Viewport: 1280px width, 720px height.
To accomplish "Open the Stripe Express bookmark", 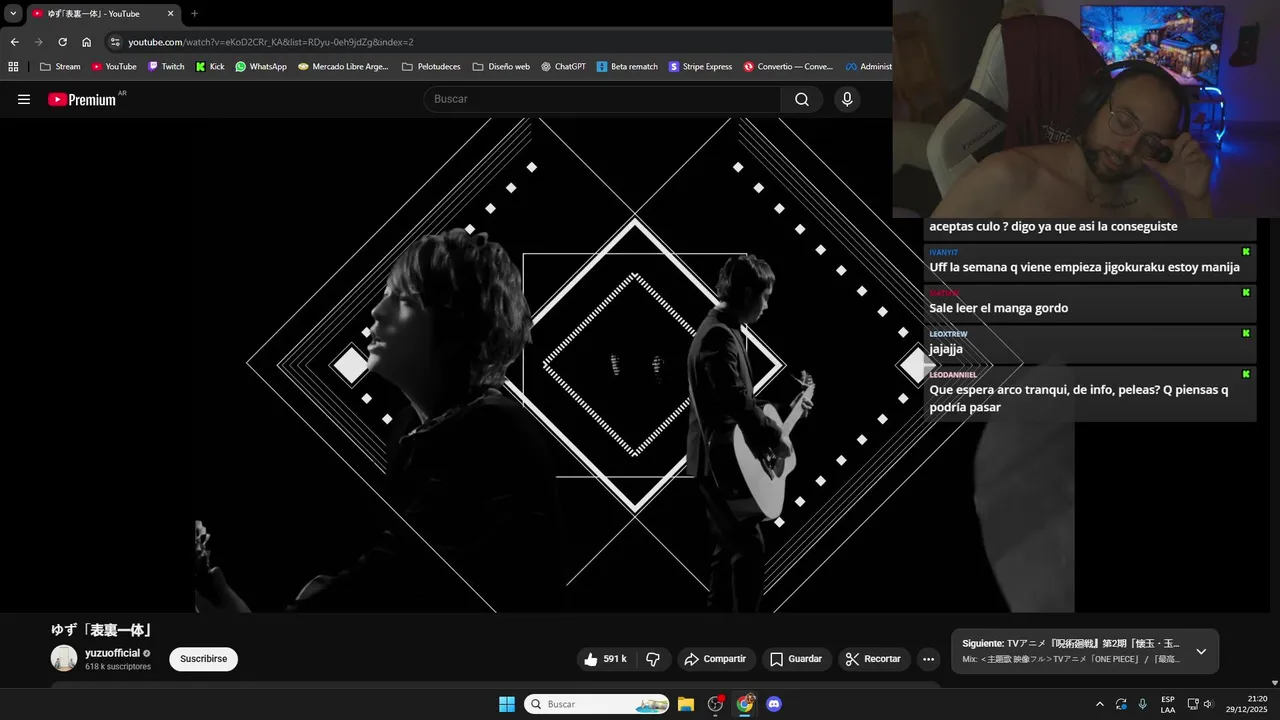I will pyautogui.click(x=700, y=67).
